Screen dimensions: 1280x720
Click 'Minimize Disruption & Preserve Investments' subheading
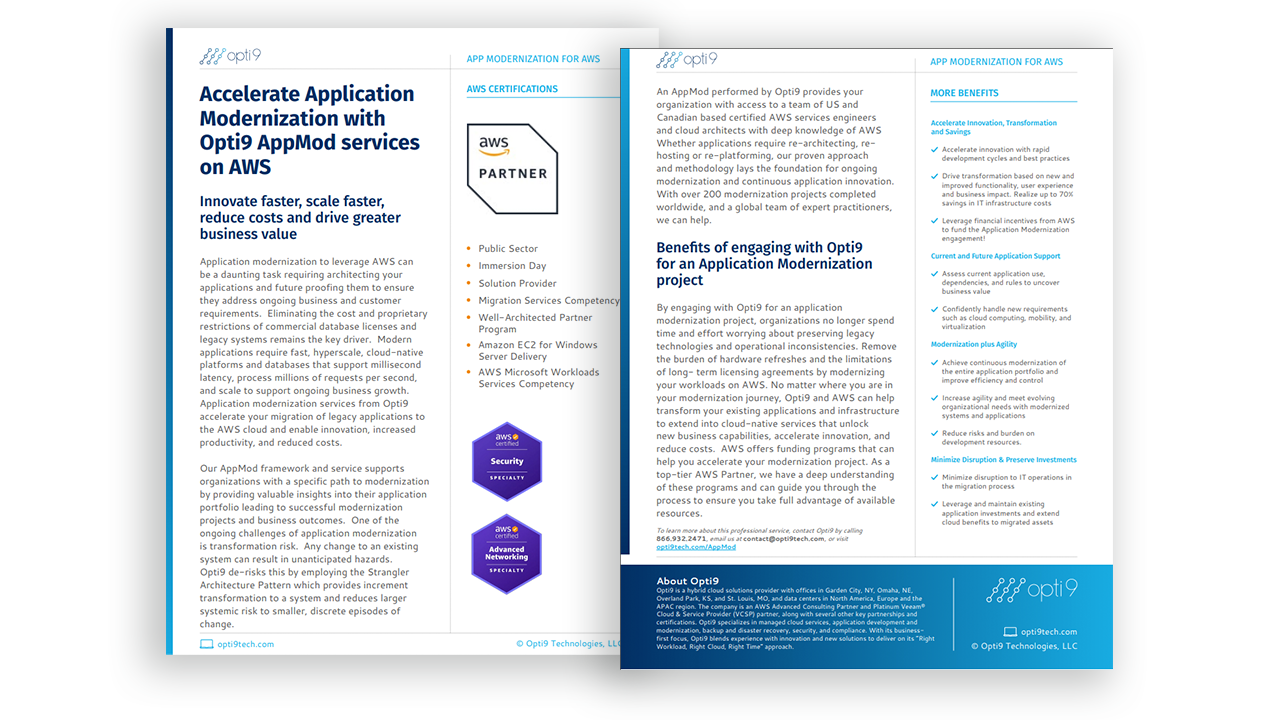click(x=1004, y=460)
